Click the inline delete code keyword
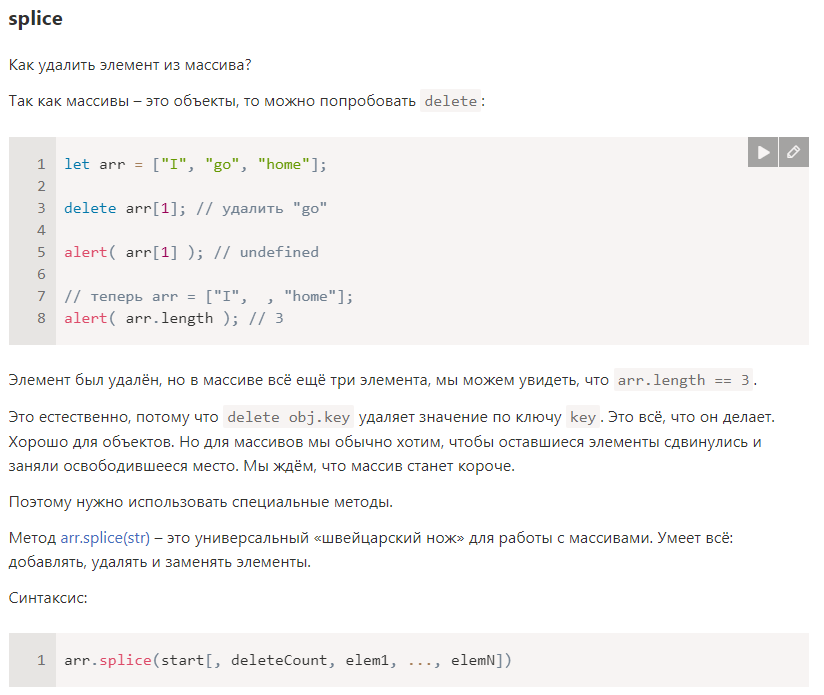This screenshot has height=695, width=824. (x=450, y=101)
